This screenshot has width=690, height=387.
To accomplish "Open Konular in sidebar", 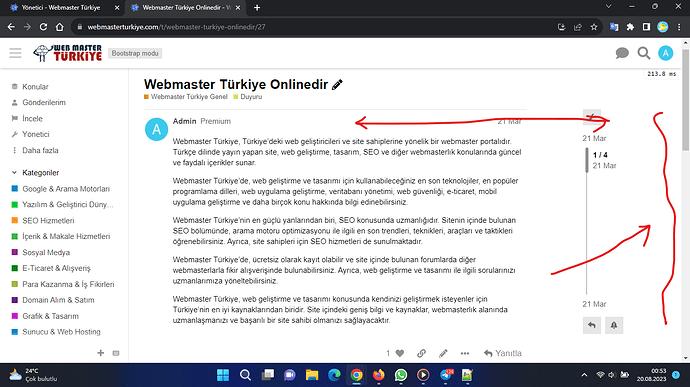I will (x=35, y=87).
